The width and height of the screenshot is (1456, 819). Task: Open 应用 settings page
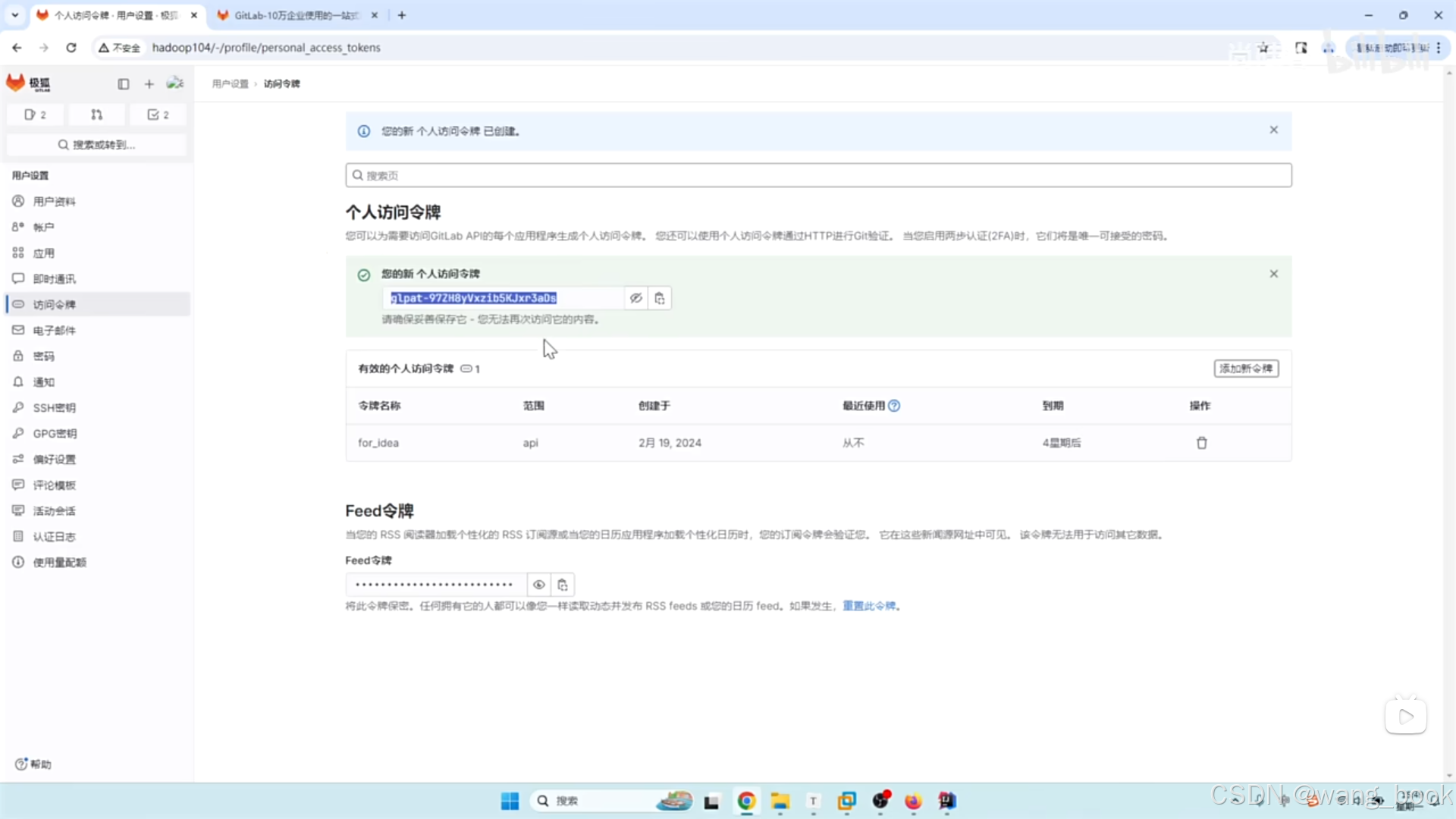97,253
